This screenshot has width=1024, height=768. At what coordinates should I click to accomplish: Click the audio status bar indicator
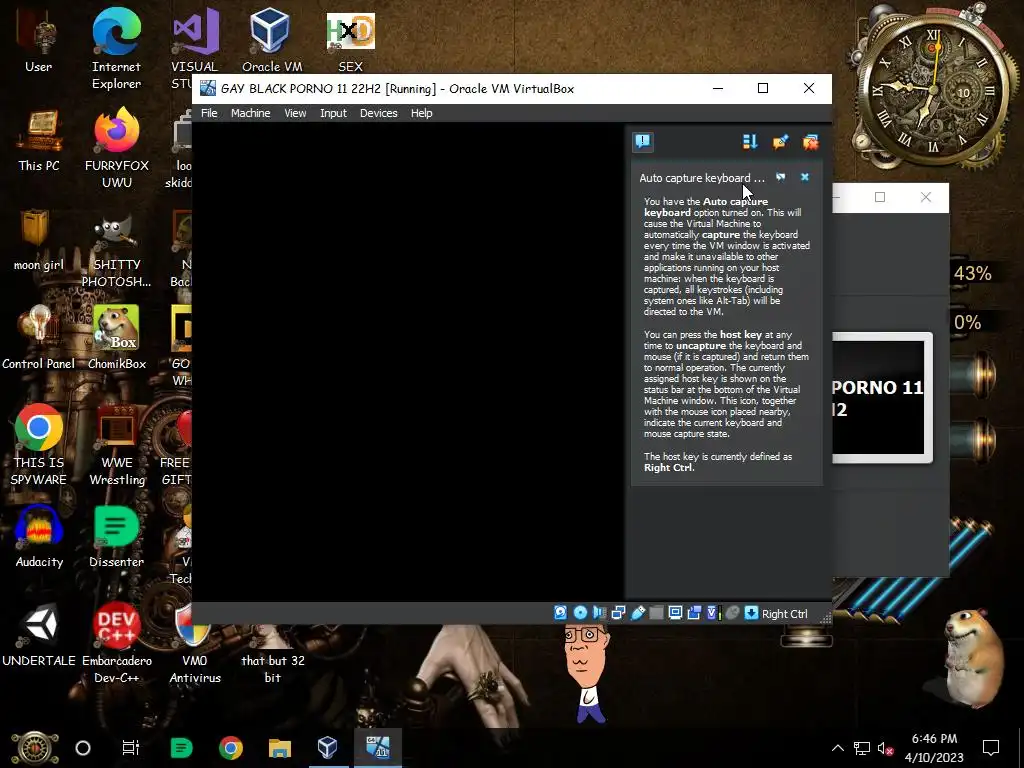point(599,613)
